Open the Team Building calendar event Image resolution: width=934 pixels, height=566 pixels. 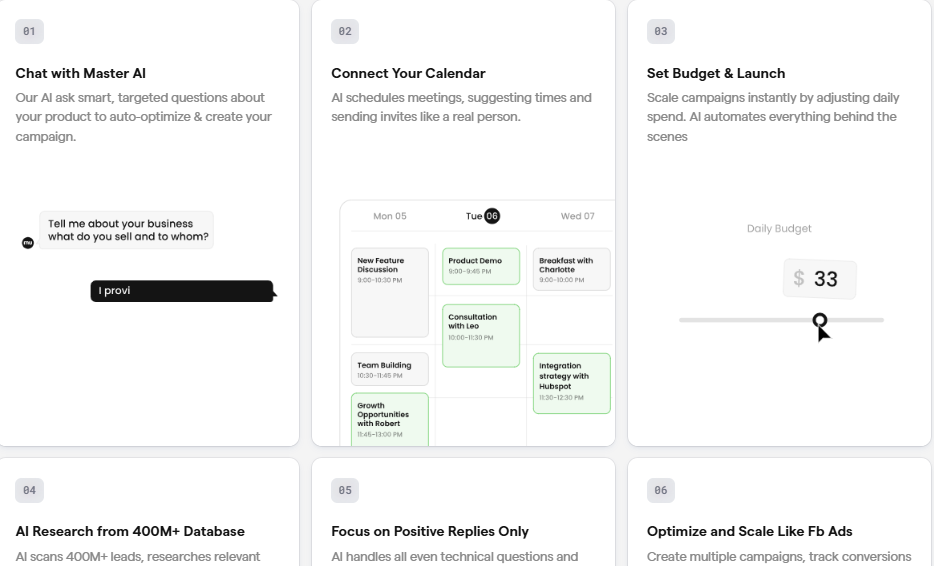(x=390, y=369)
